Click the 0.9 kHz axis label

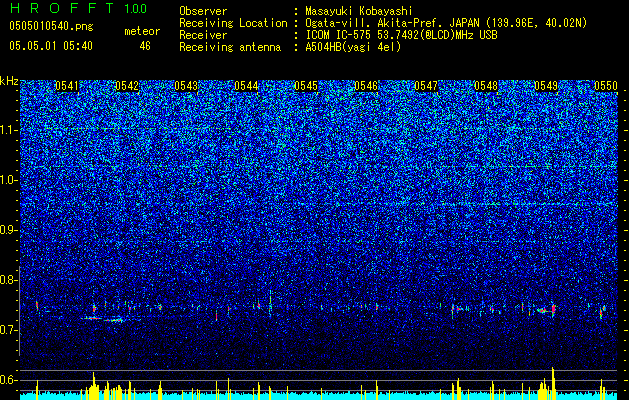(8, 230)
